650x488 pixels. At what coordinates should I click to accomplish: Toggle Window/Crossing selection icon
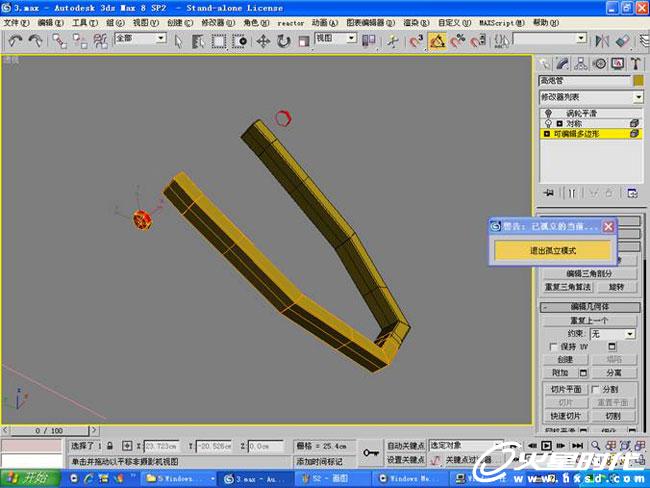click(240, 41)
